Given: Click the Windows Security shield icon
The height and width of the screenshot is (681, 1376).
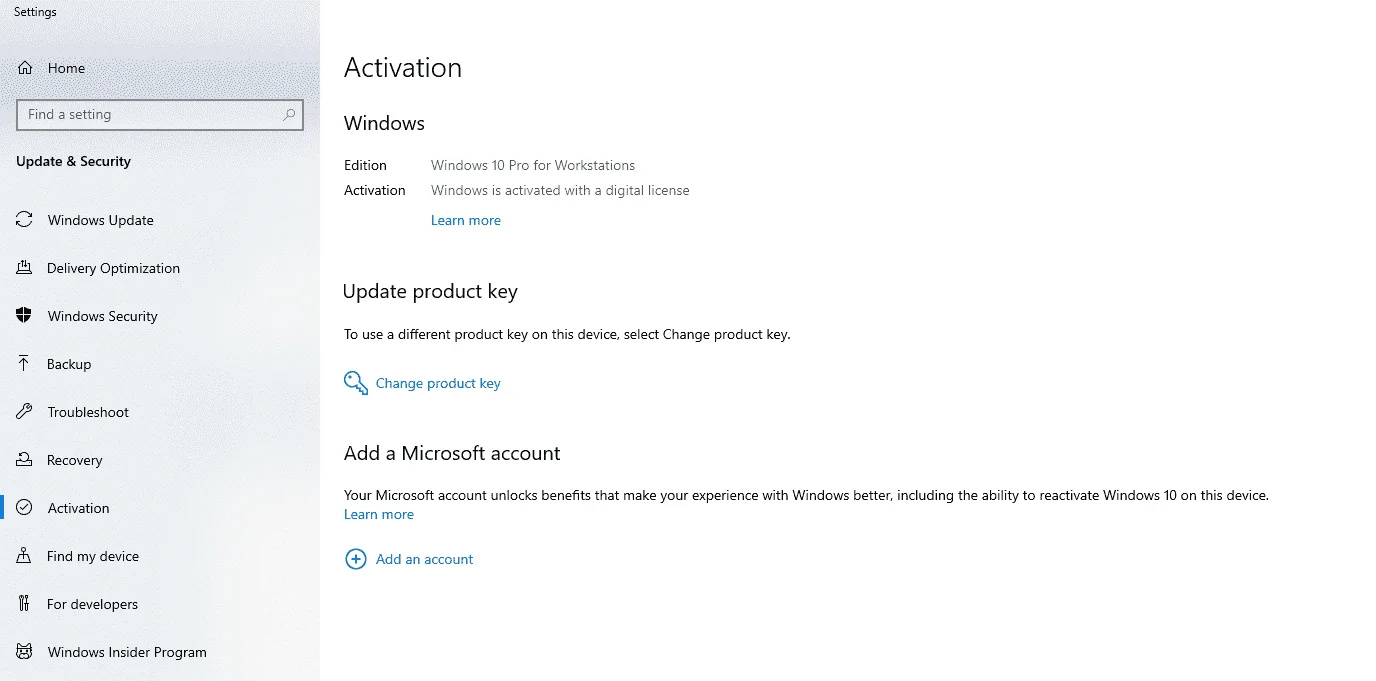Looking at the screenshot, I should (25, 316).
